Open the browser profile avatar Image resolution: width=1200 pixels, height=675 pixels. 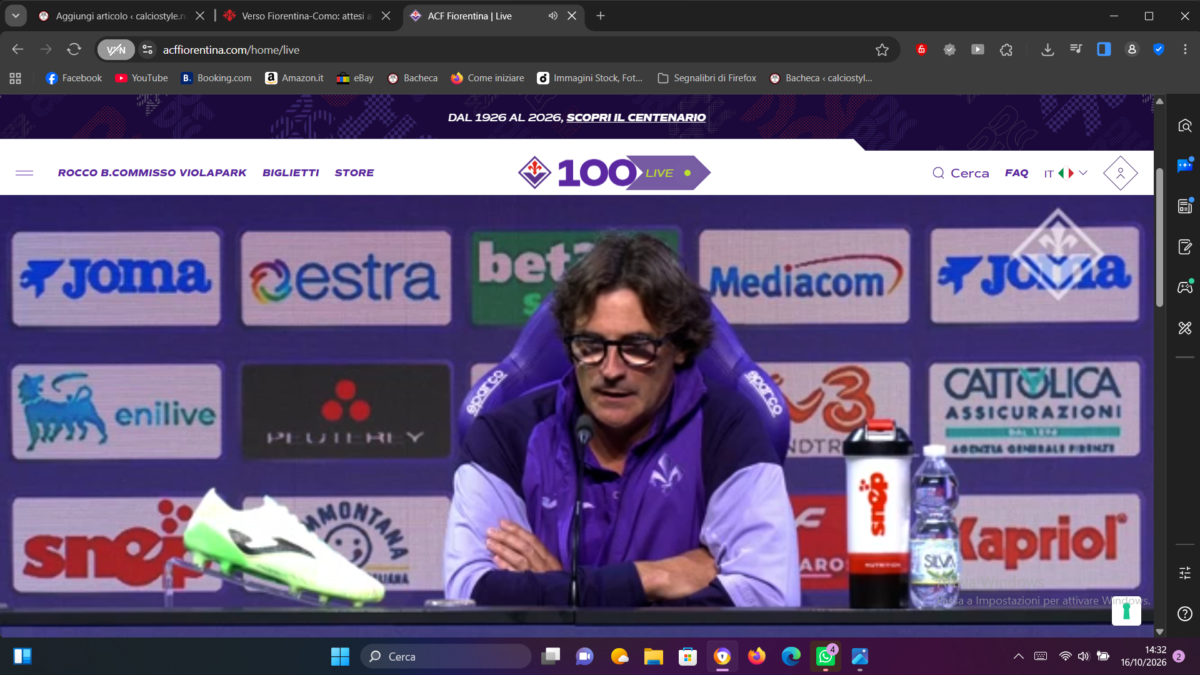click(1131, 49)
